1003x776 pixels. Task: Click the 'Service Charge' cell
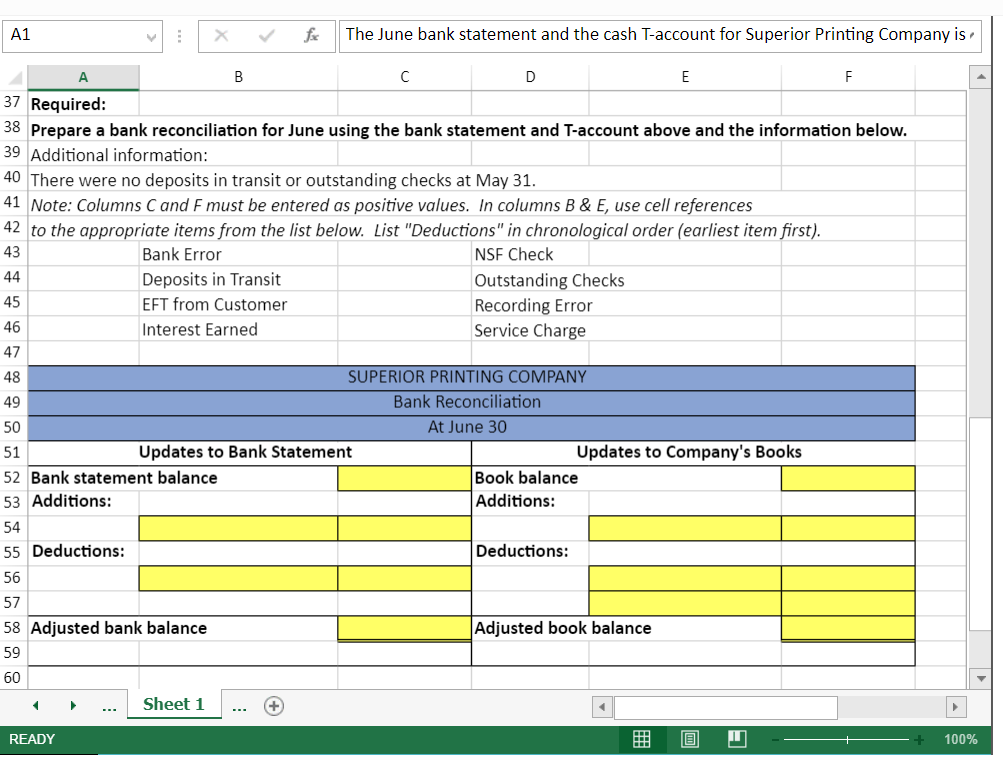(x=530, y=329)
